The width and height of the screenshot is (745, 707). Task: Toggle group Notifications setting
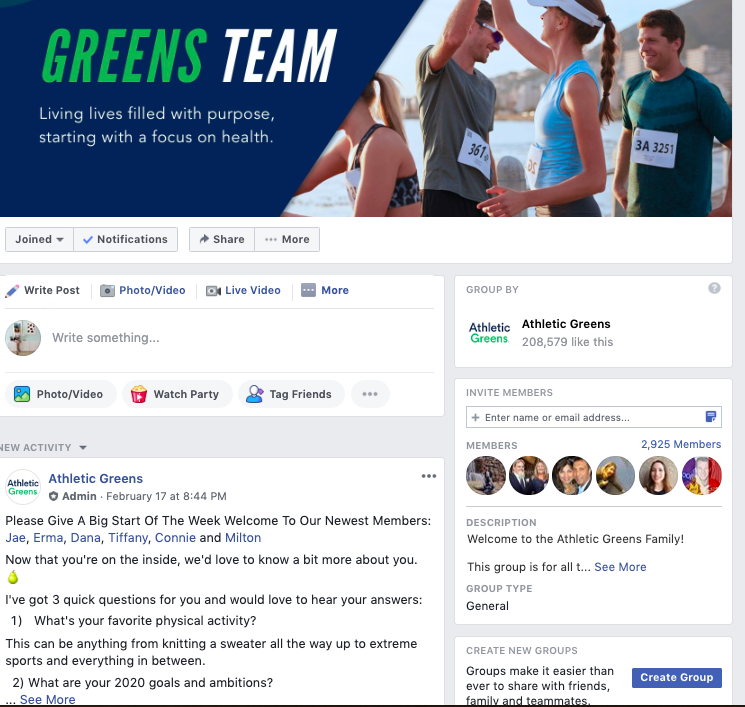click(125, 239)
